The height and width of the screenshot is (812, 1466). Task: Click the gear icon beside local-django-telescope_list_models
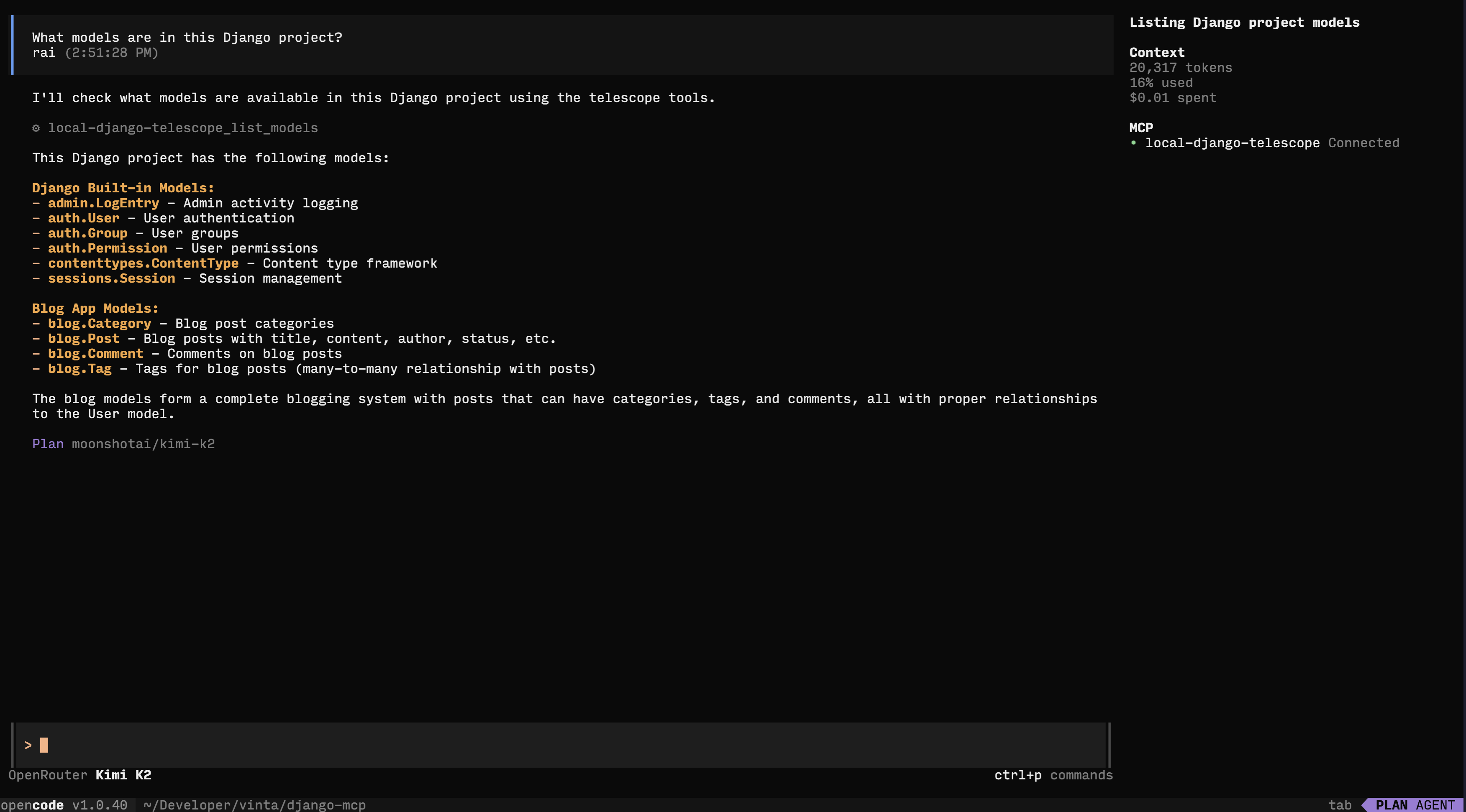(36, 128)
